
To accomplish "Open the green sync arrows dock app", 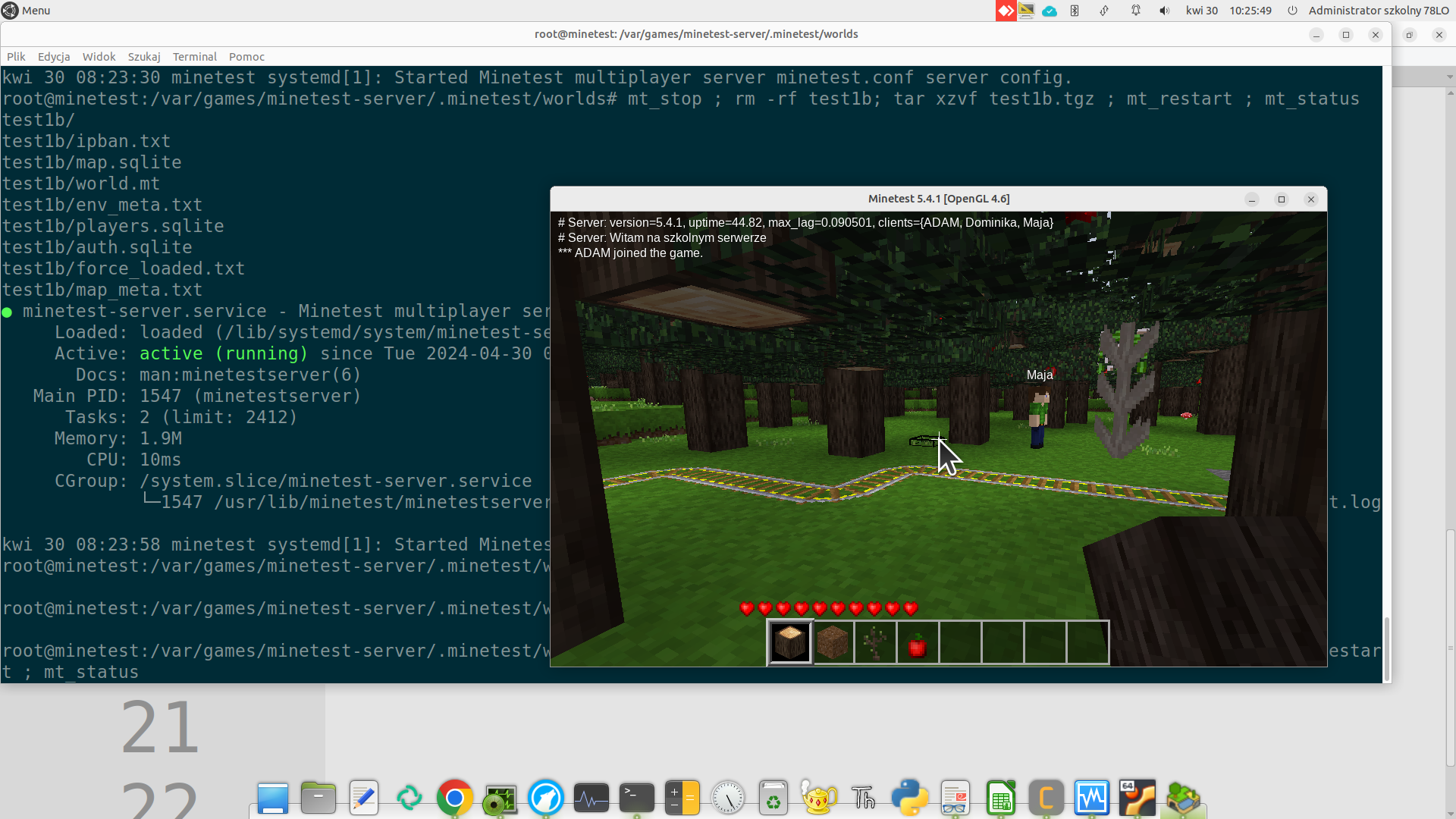I will click(409, 798).
